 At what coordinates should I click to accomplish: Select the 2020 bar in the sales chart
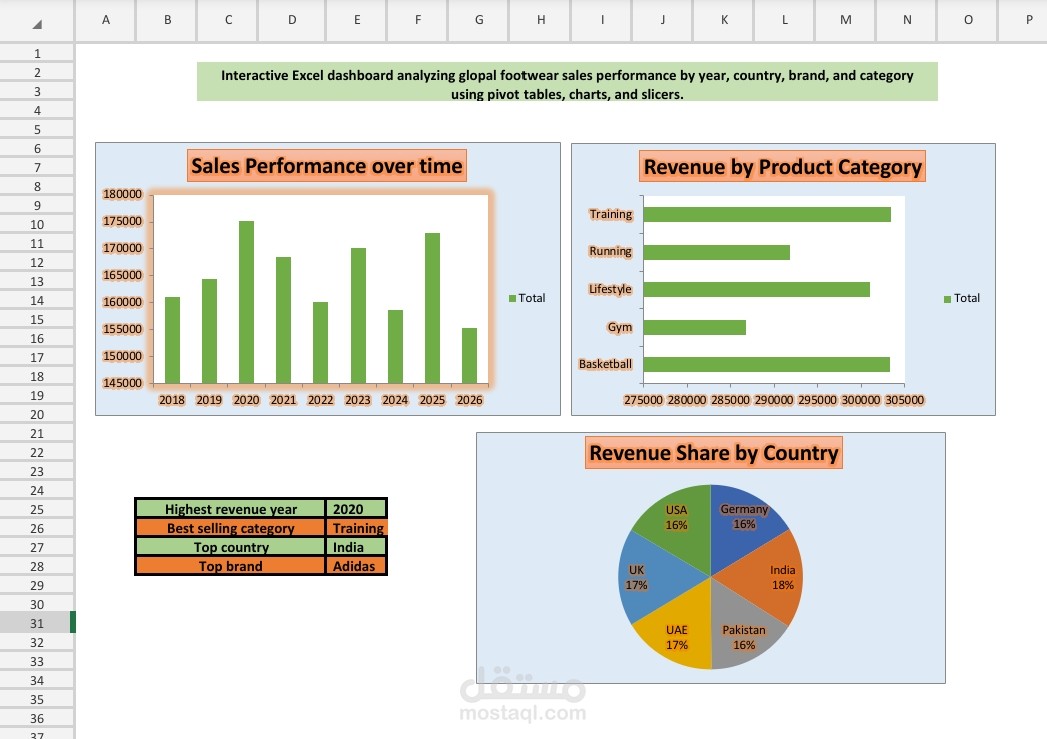point(245,300)
